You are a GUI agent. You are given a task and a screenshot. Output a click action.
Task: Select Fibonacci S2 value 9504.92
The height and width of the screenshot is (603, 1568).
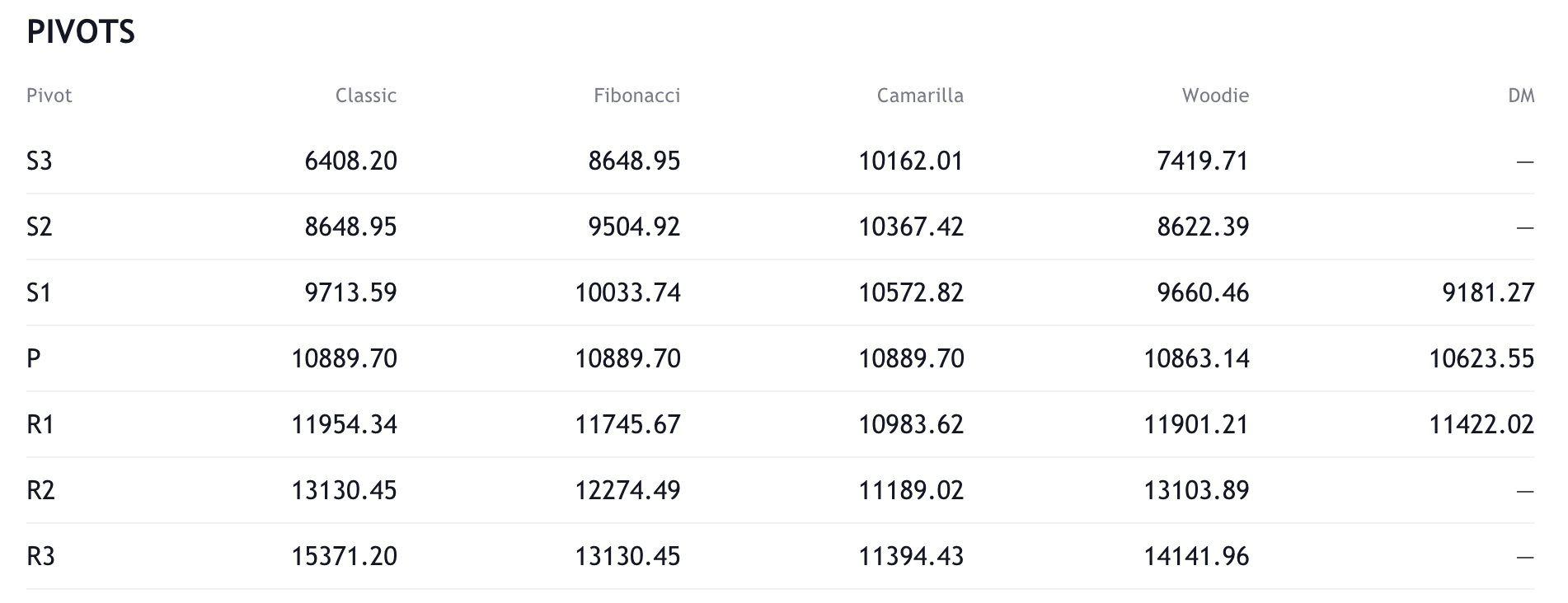pos(634,227)
